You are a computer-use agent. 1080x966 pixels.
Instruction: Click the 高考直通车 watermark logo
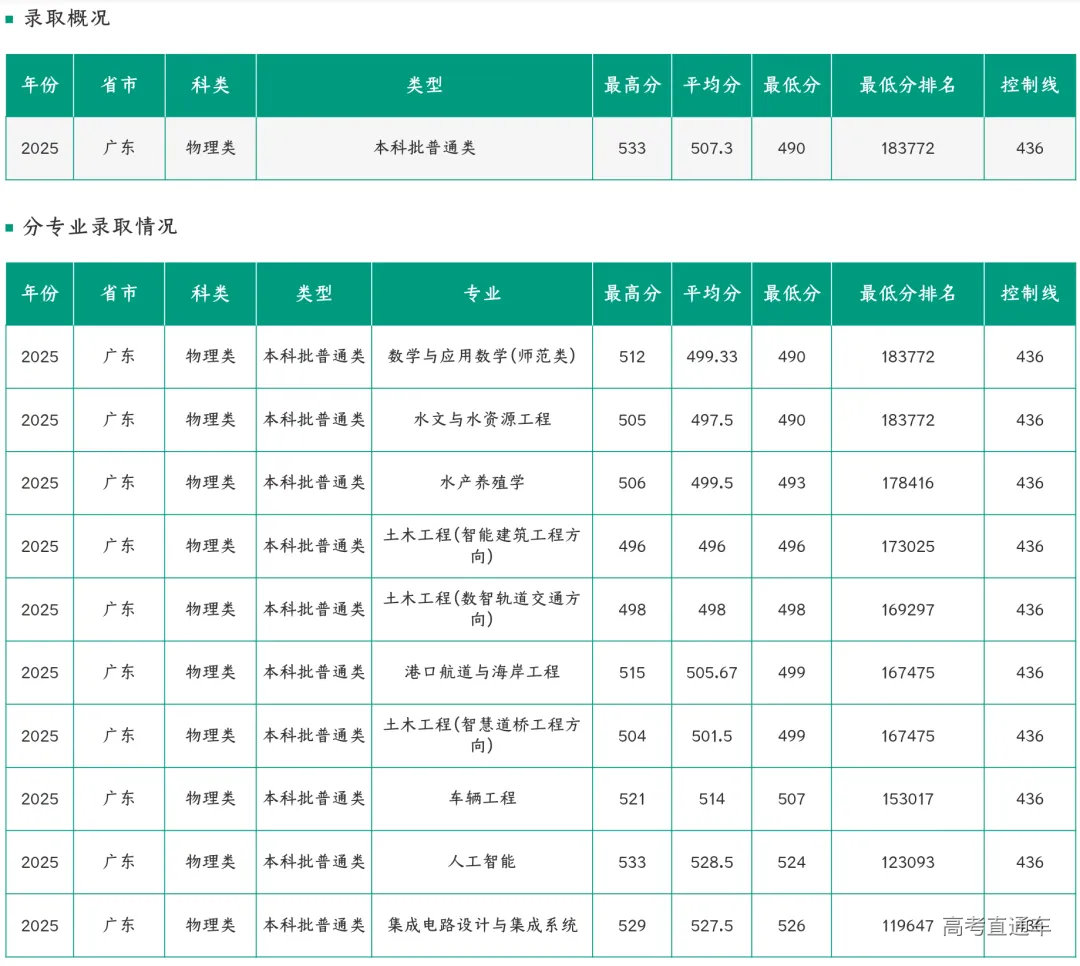pos(996,926)
